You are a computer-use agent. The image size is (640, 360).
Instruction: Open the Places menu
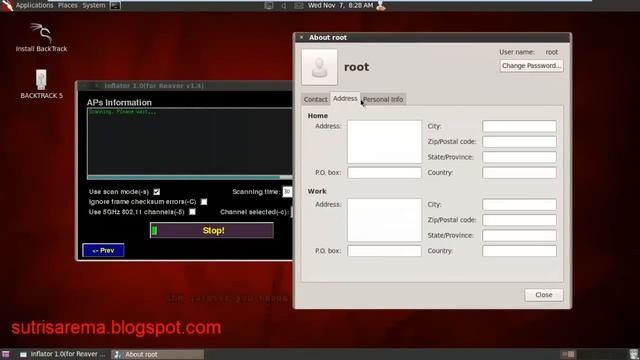(x=68, y=5)
